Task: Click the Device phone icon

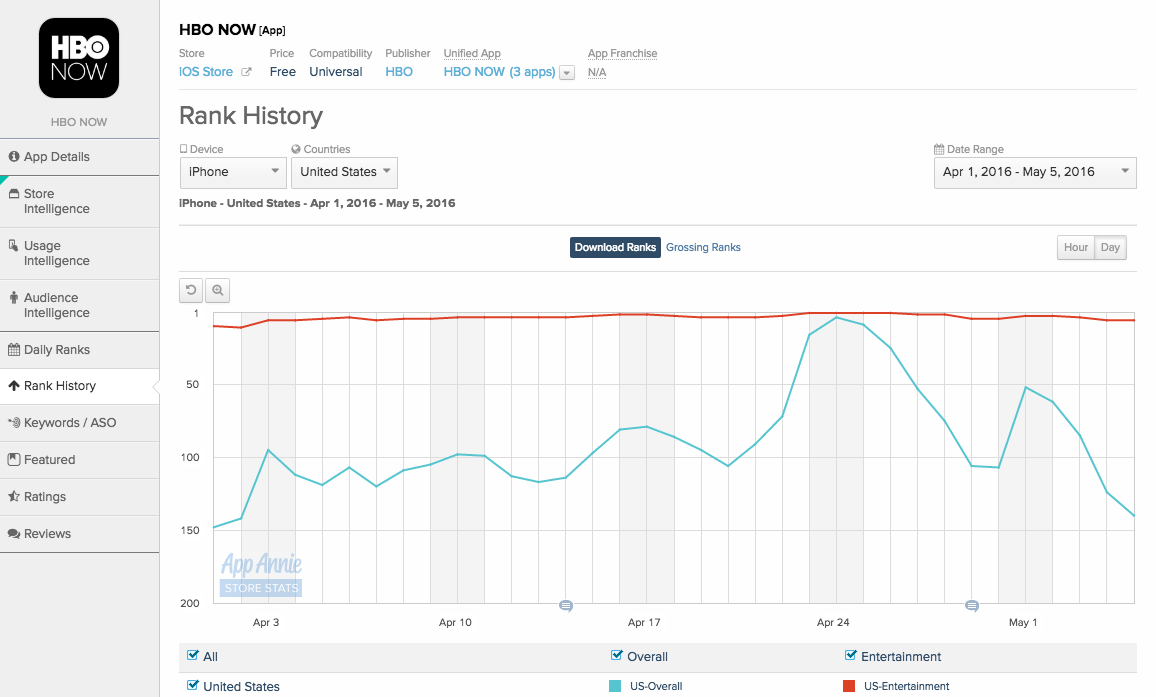Action: coord(184,149)
